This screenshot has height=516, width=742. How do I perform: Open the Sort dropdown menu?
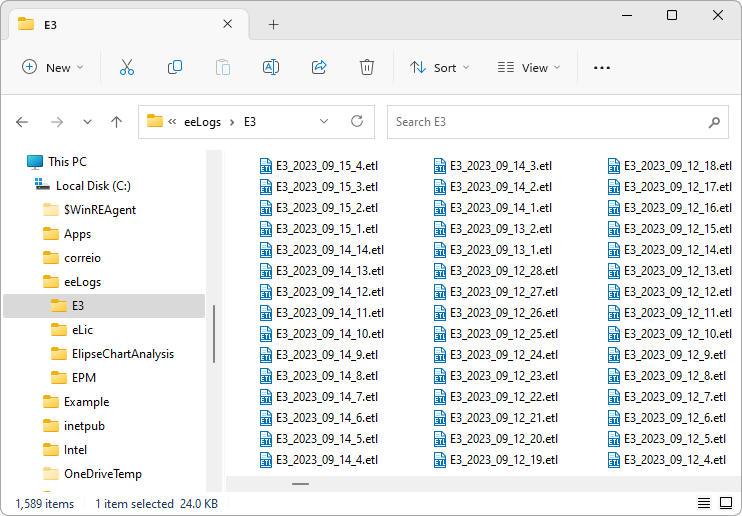[433, 67]
